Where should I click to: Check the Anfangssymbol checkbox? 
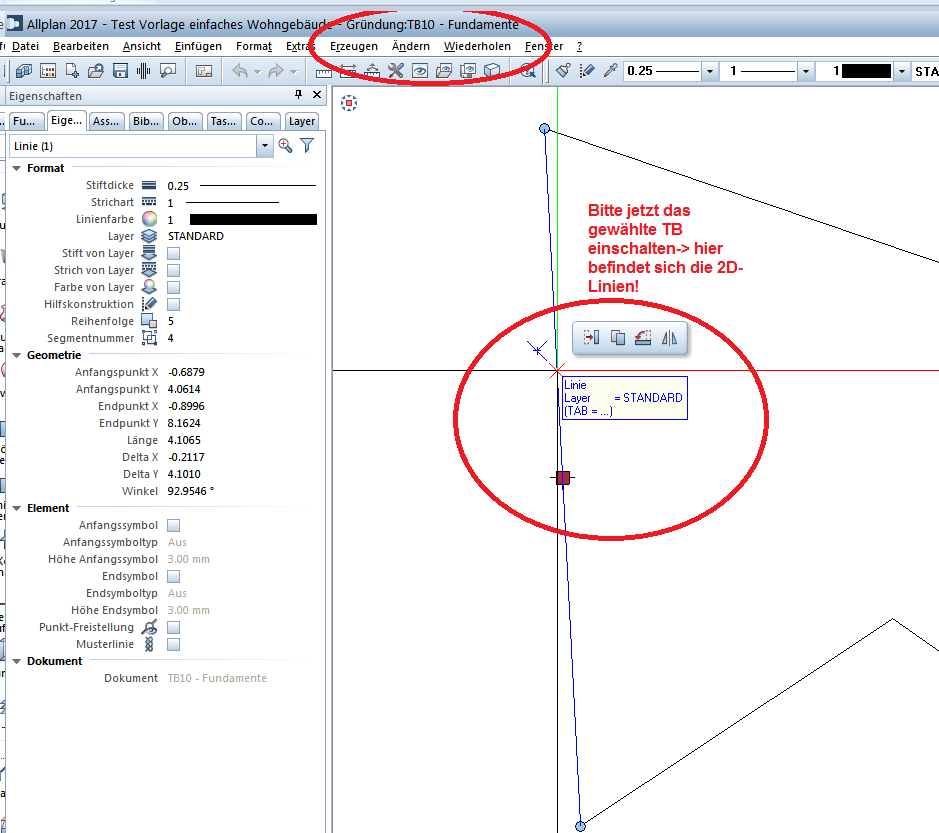[x=173, y=525]
